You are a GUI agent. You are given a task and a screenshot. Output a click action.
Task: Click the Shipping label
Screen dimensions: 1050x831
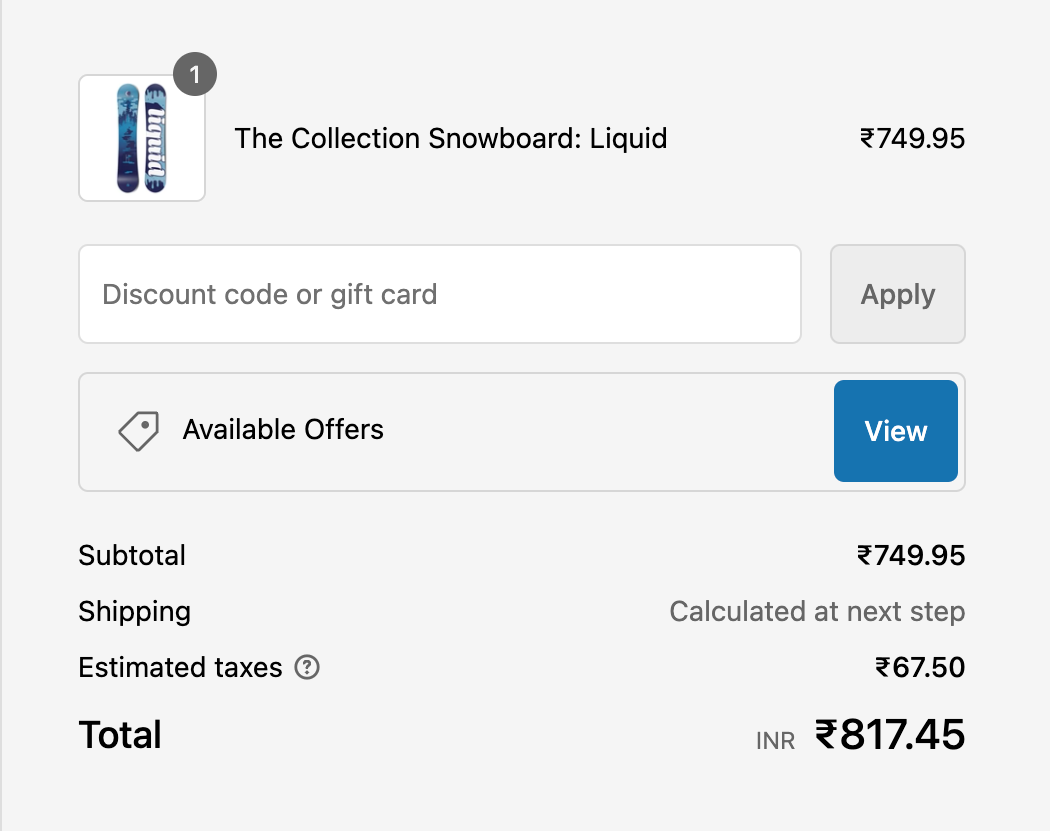(134, 611)
